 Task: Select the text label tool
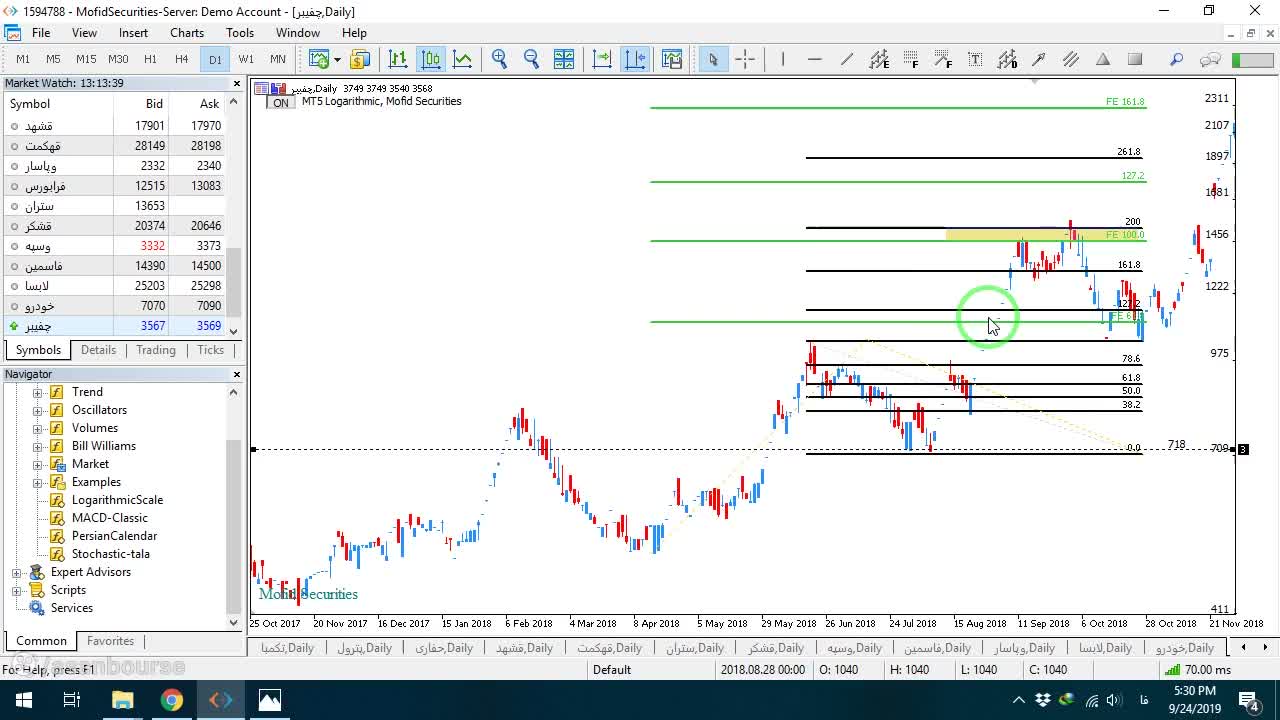[x=975, y=59]
